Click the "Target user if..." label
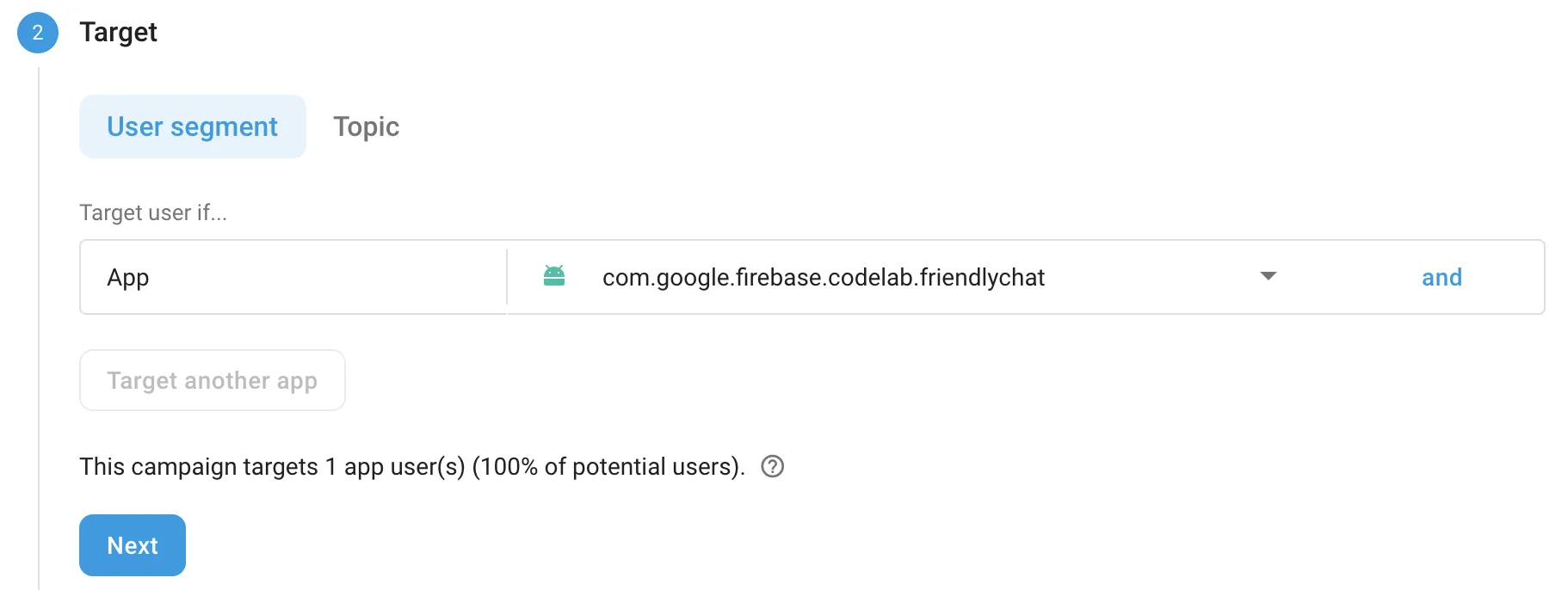The image size is (1568, 590). [153, 212]
